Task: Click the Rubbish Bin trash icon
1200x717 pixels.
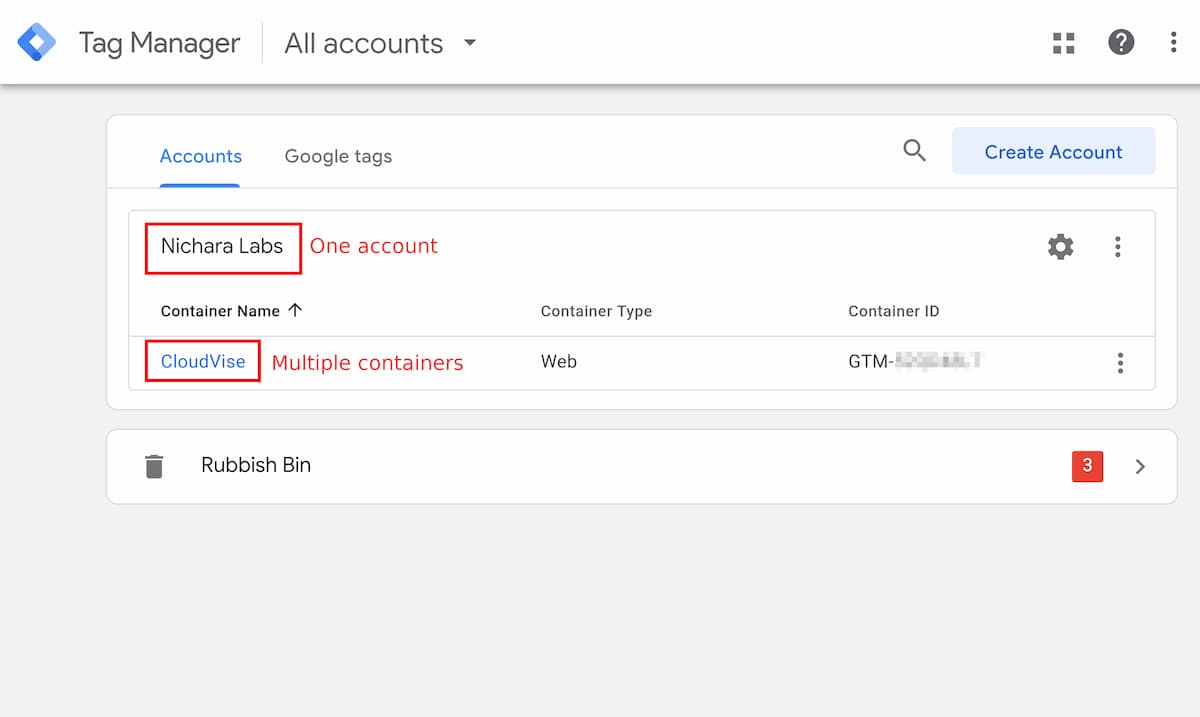Action: tap(154, 466)
